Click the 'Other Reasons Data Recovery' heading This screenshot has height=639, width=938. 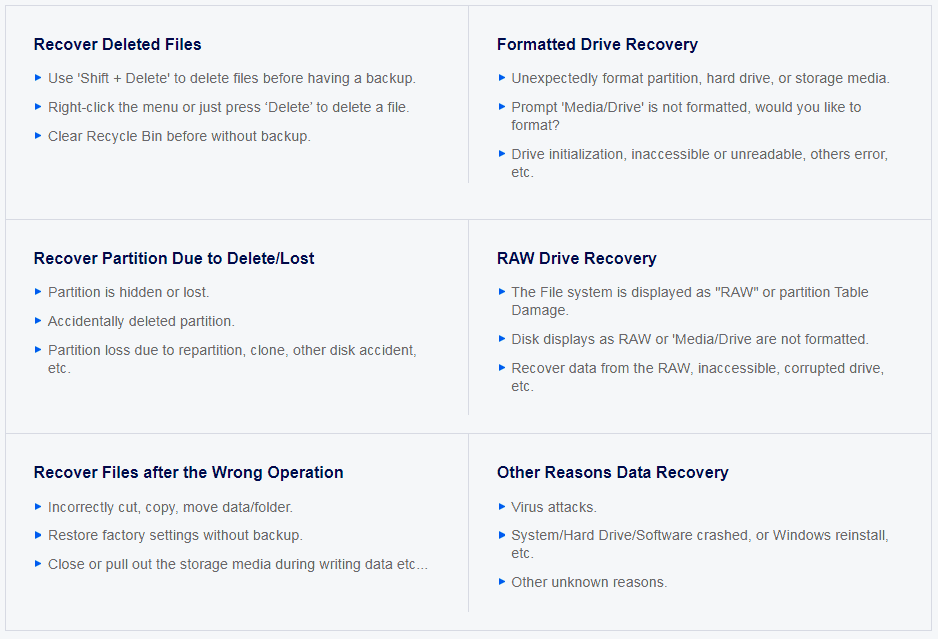click(612, 472)
